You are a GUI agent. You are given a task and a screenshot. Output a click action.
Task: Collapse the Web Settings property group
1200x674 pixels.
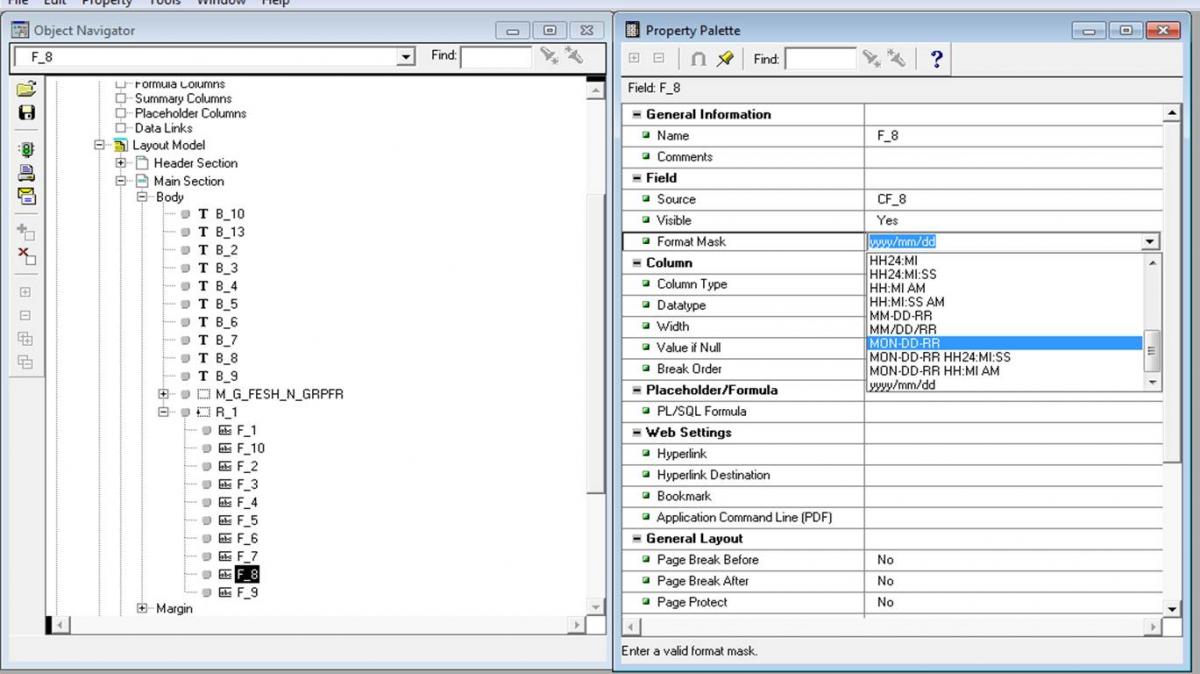tap(637, 433)
